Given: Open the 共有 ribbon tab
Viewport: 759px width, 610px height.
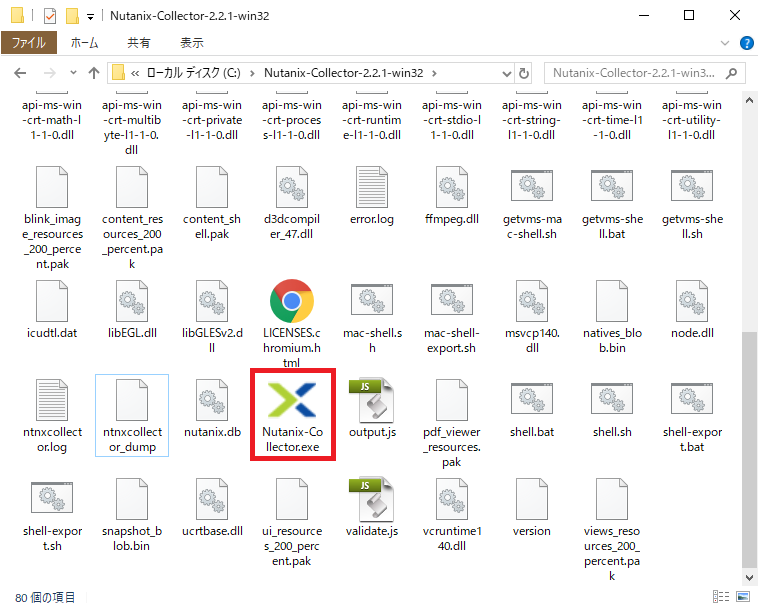Looking at the screenshot, I should (x=138, y=43).
